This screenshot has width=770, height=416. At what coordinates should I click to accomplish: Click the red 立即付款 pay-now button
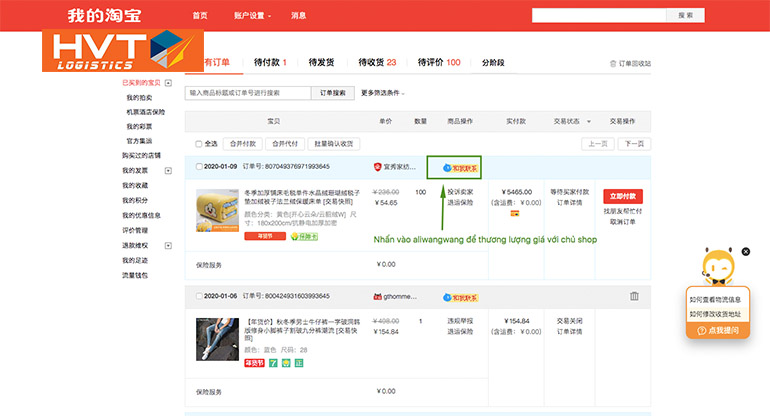pos(623,196)
